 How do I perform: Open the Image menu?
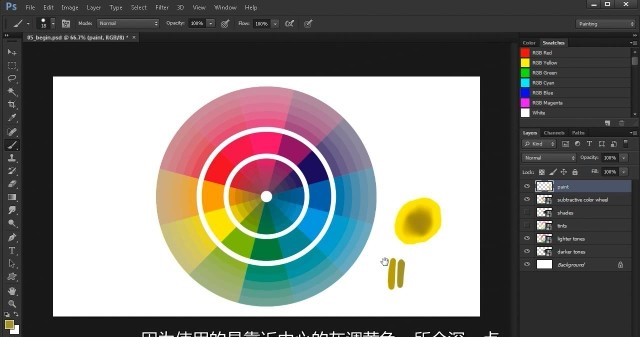tap(70, 7)
